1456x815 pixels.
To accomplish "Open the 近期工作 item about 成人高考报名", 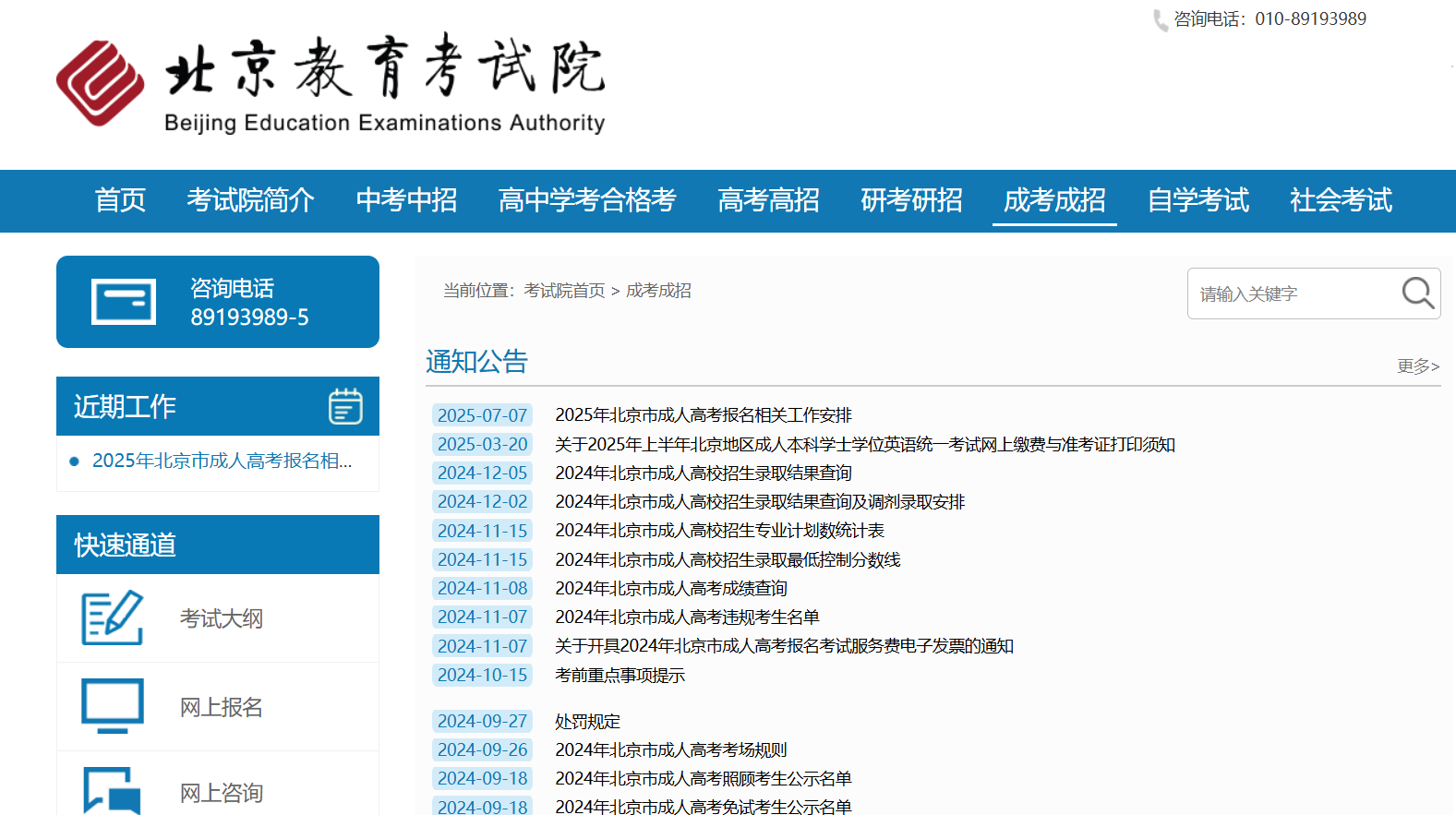I will pos(222,461).
